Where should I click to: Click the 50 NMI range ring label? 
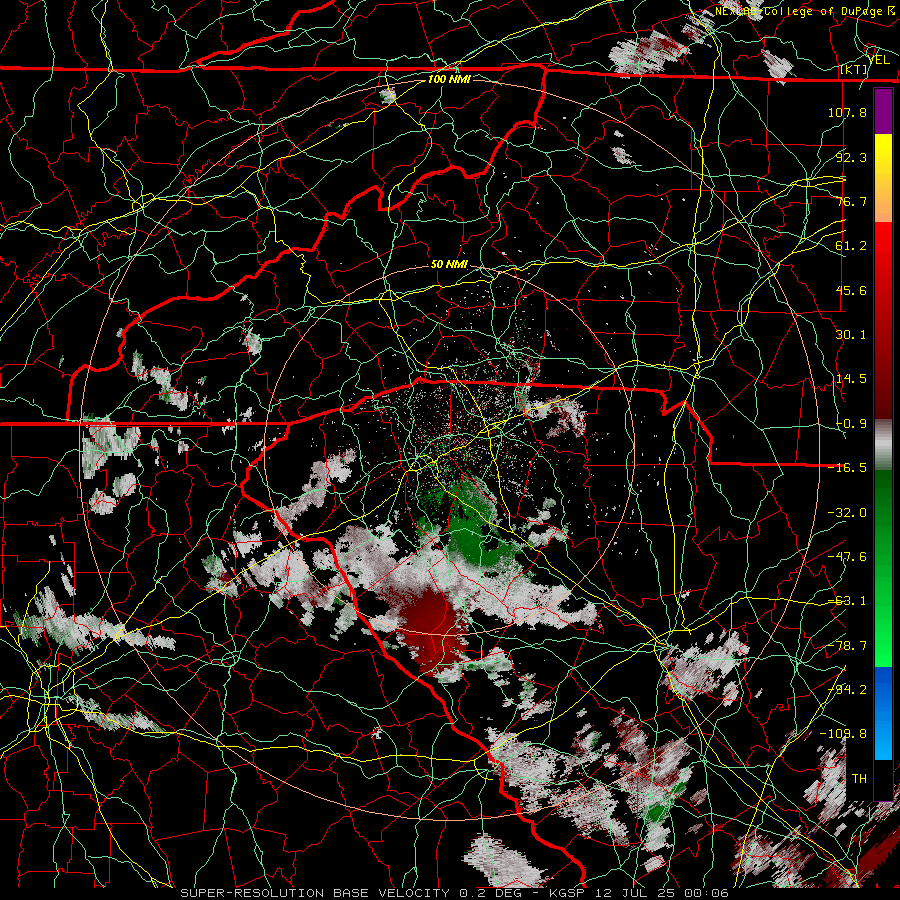(449, 265)
